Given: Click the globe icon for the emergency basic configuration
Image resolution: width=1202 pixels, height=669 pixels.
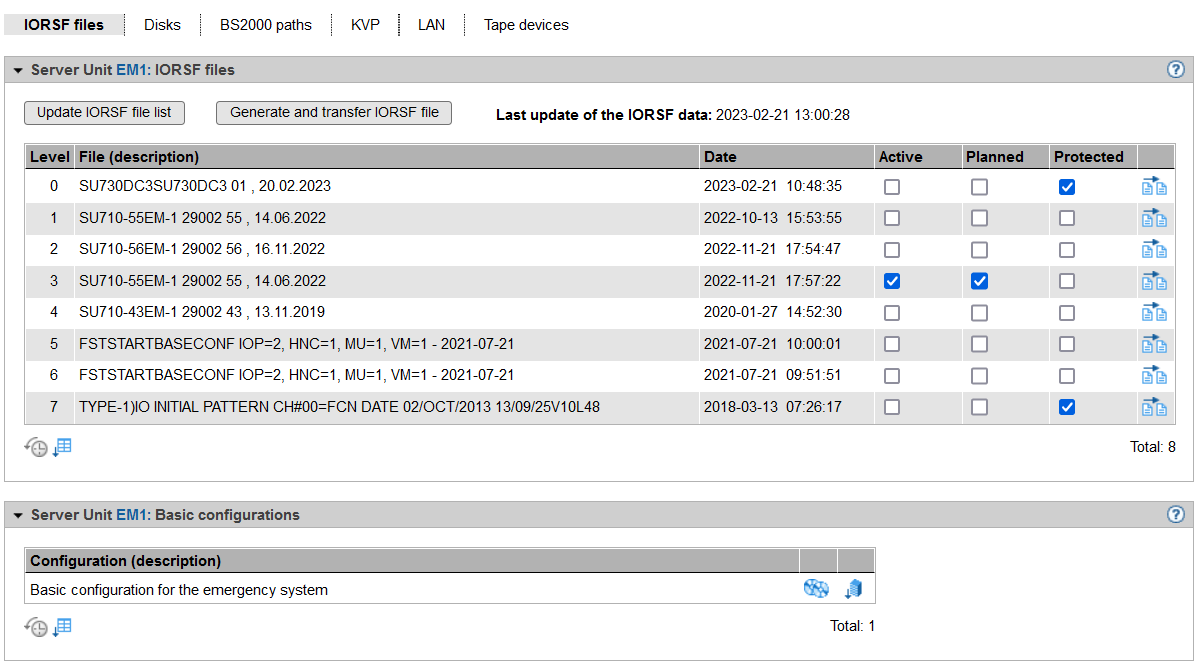Looking at the screenshot, I should 816,590.
